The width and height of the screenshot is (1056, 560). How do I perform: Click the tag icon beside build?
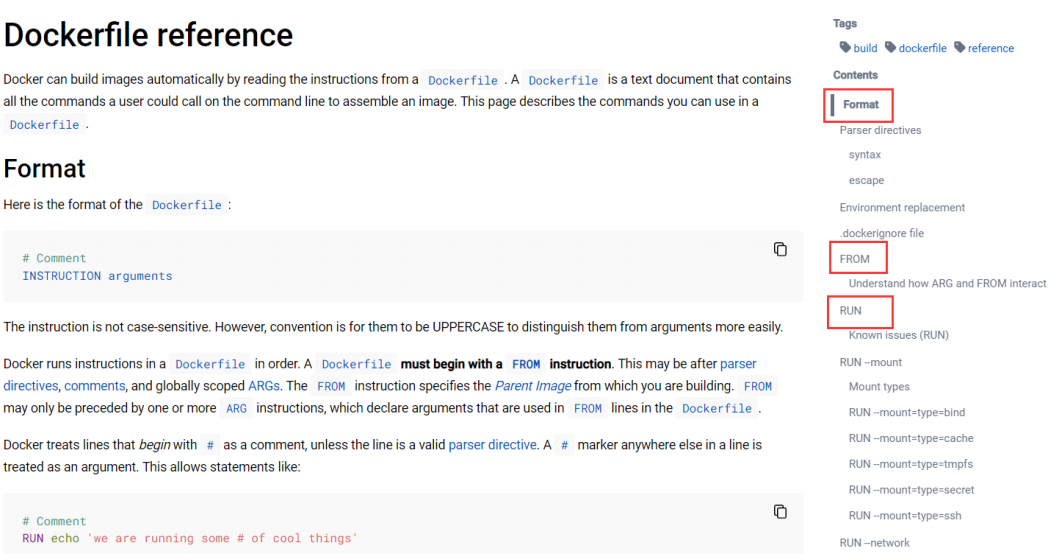[845, 47]
